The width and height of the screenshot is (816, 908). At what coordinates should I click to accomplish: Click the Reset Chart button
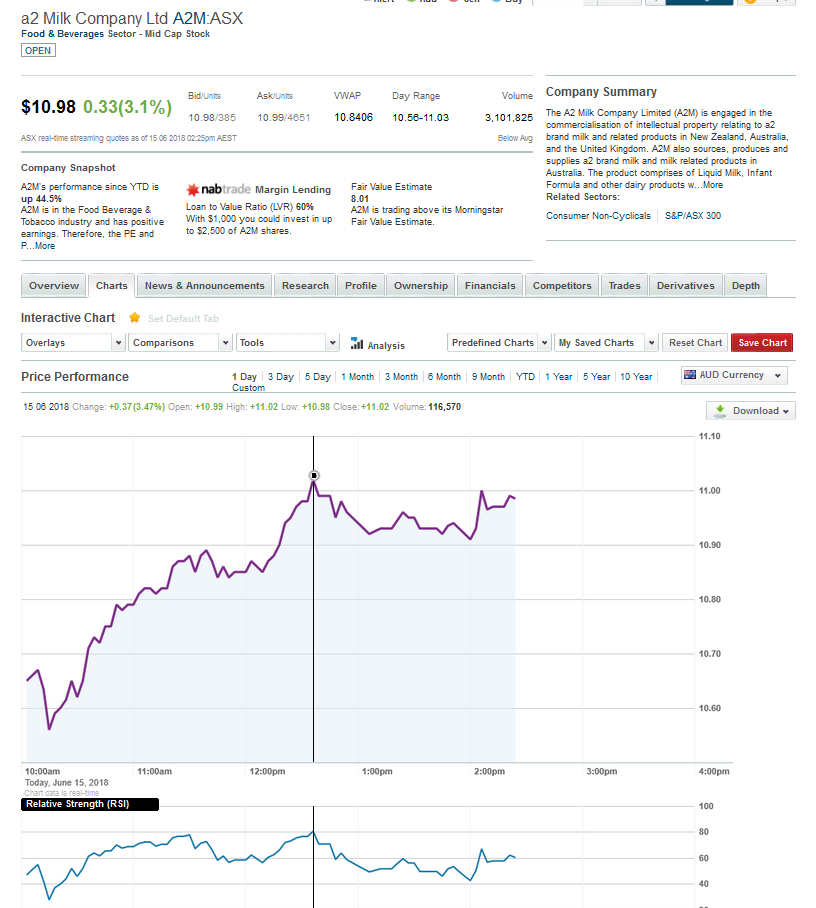click(695, 343)
